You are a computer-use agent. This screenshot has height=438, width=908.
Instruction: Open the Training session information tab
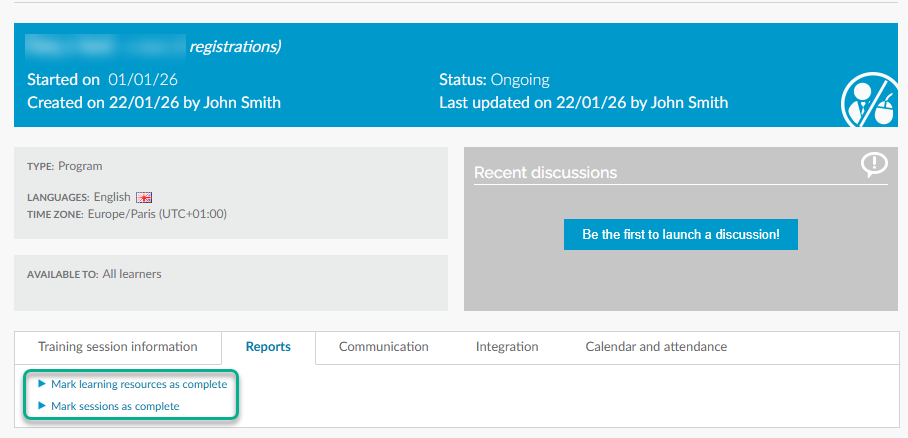[118, 347]
